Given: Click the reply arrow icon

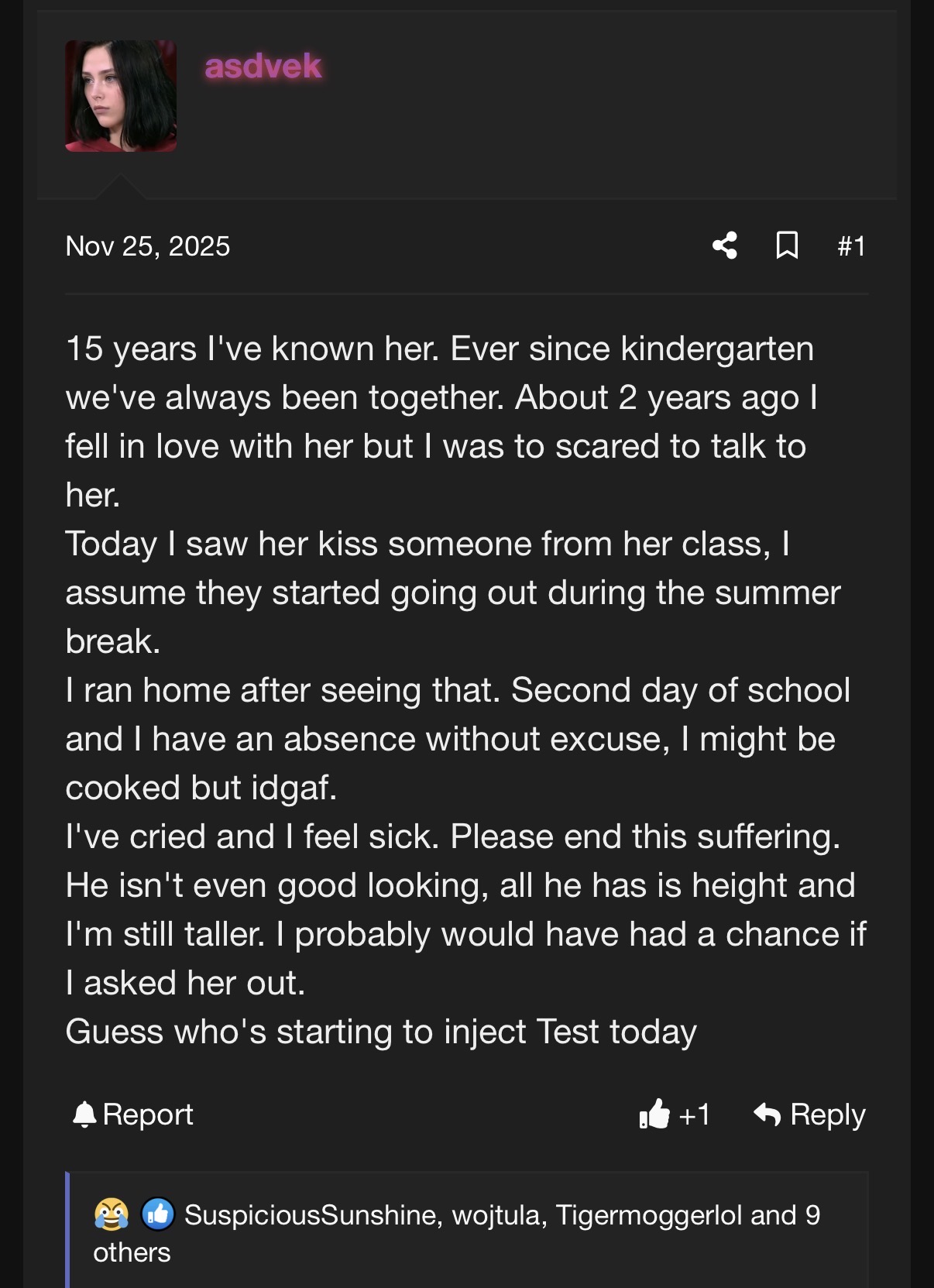Looking at the screenshot, I should point(767,1115).
